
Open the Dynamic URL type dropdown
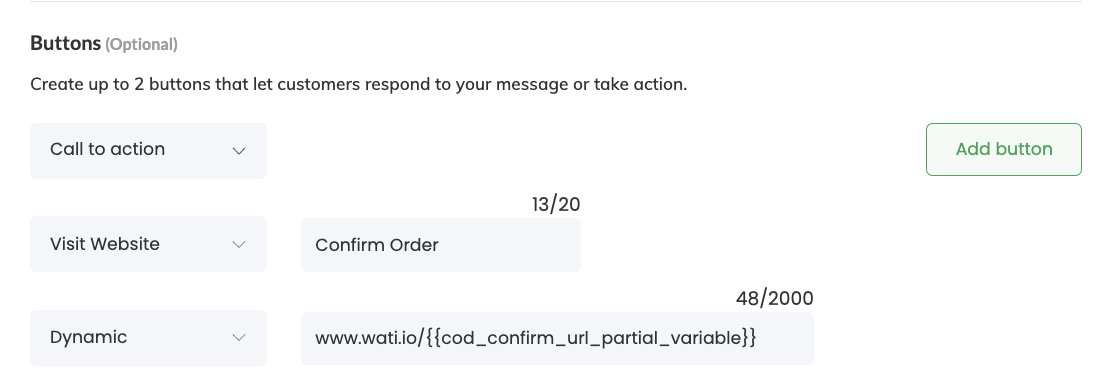click(x=148, y=338)
